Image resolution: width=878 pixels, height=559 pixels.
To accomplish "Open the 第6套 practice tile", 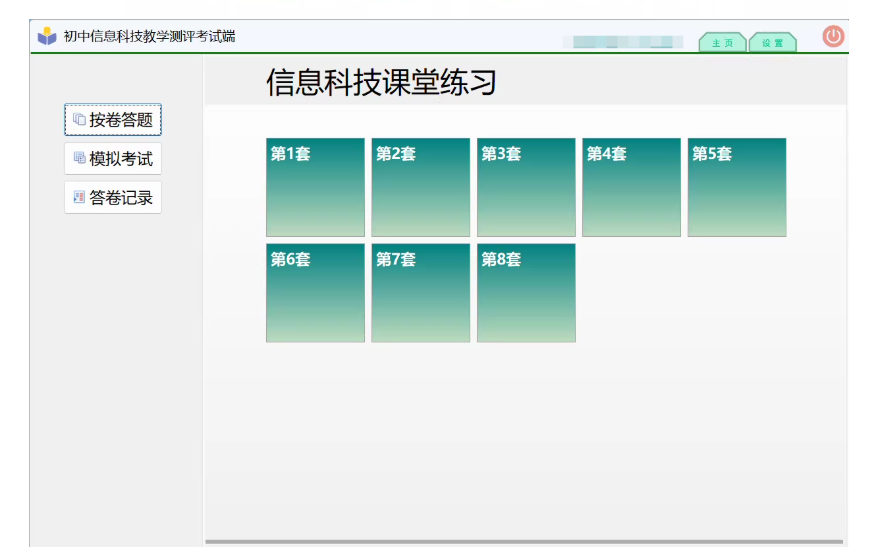I will pos(315,292).
